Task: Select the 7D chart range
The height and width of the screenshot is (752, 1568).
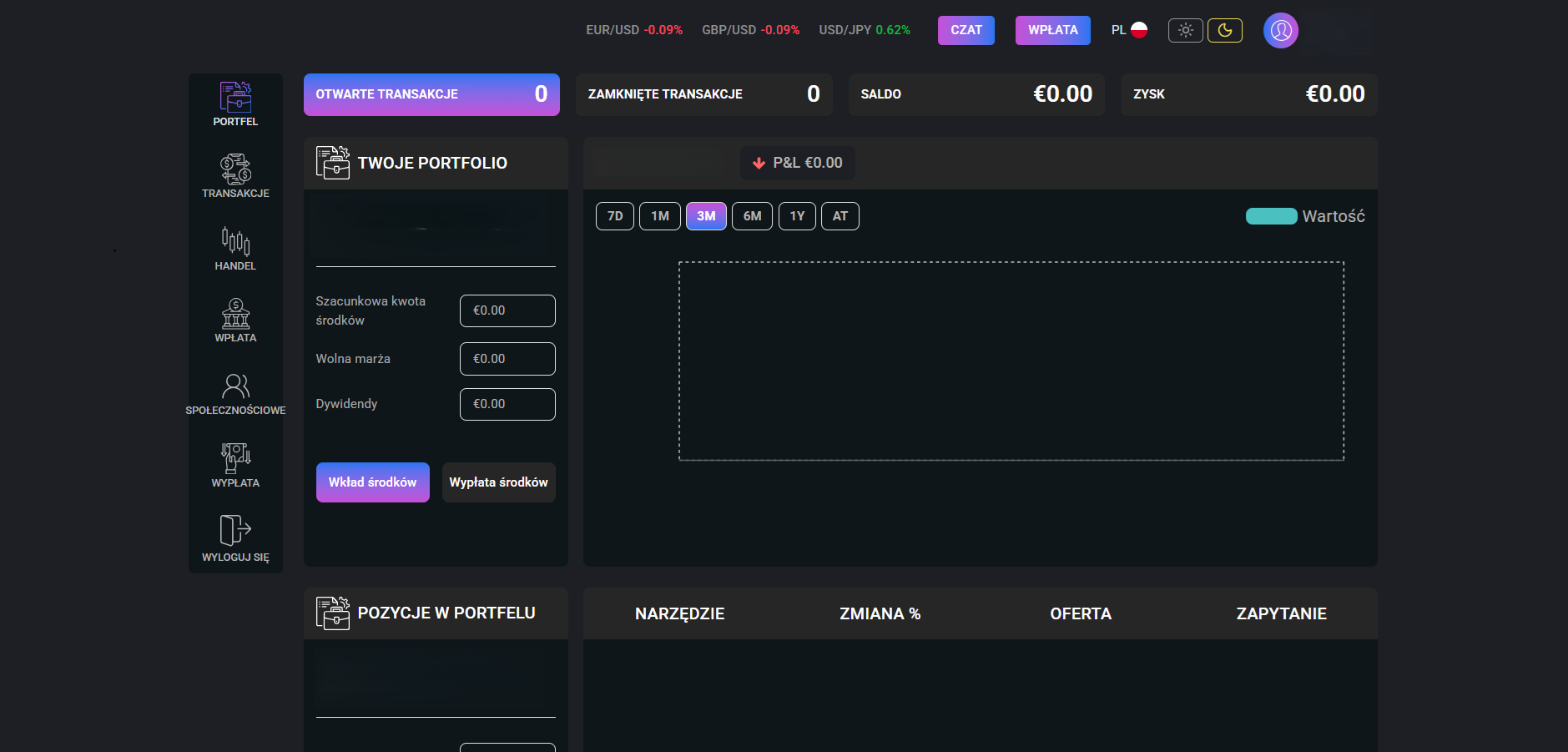Action: pos(615,216)
